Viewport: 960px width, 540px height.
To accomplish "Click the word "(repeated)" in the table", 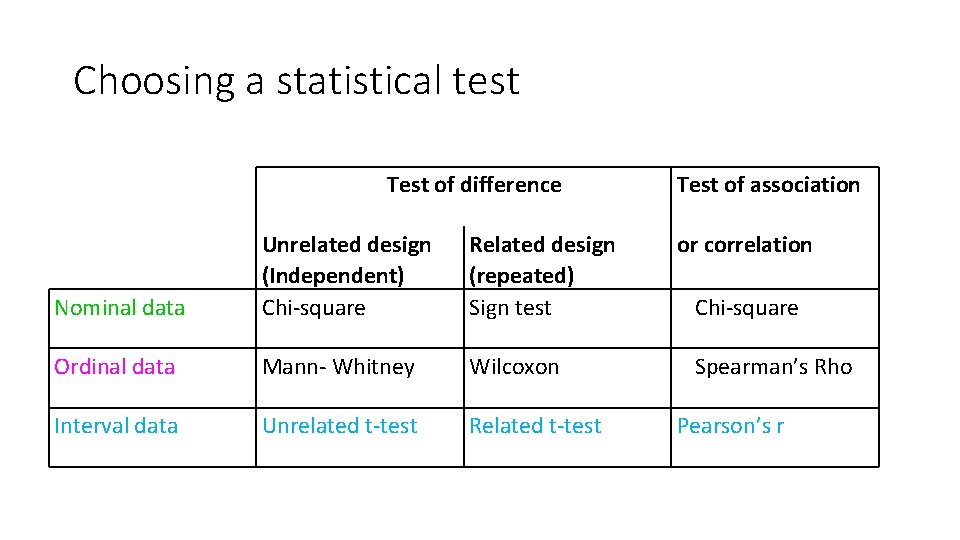I will (x=521, y=276).
